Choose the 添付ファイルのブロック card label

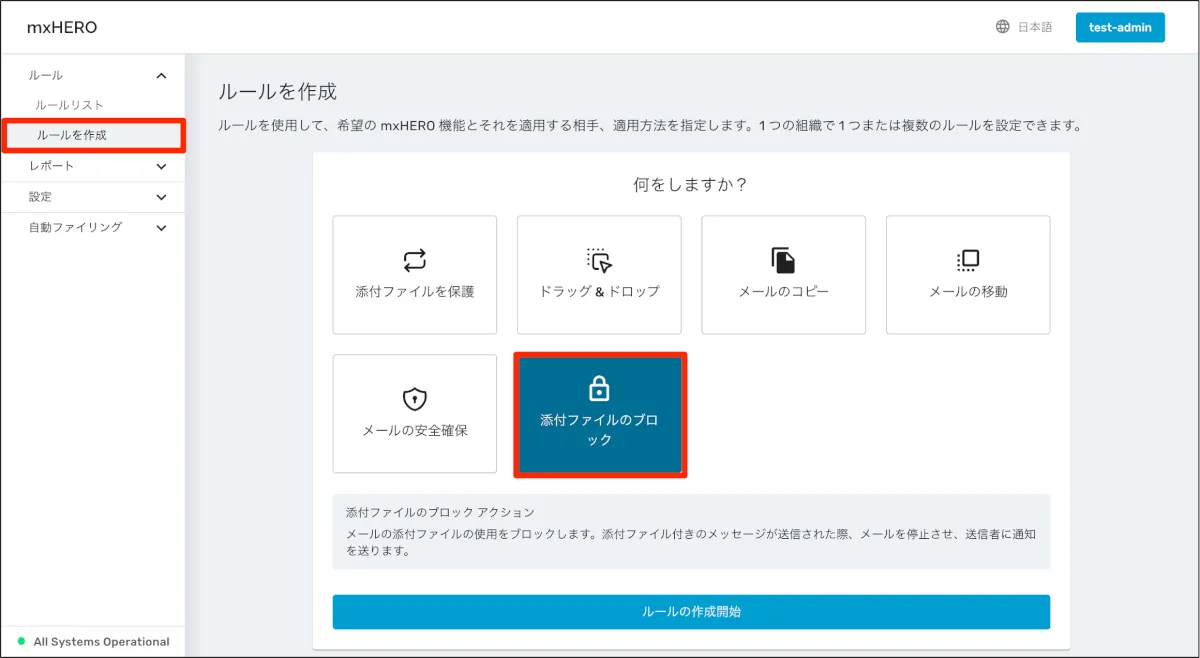pyautogui.click(x=599, y=430)
